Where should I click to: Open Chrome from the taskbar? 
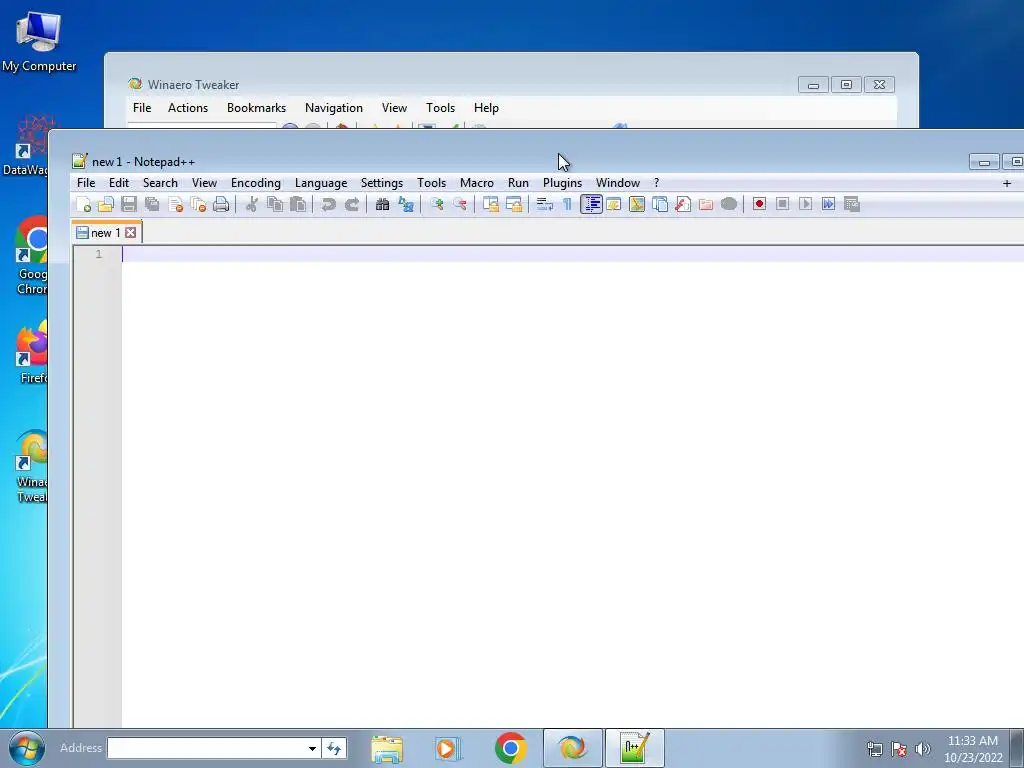[511, 748]
